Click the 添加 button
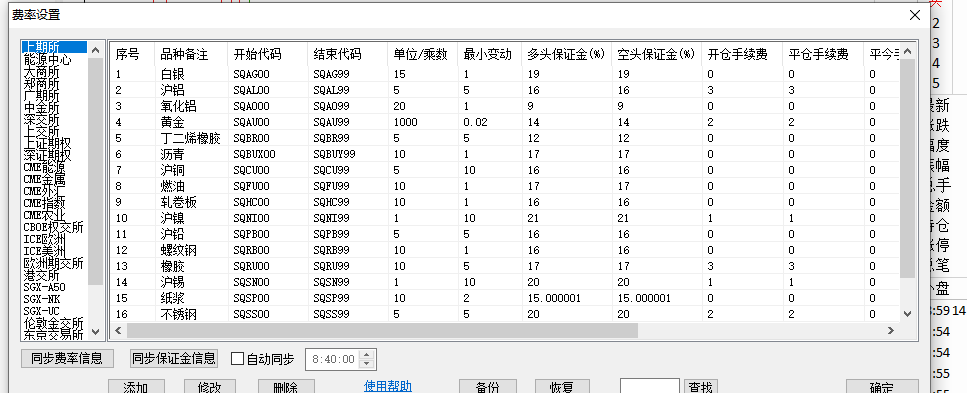 (x=136, y=387)
